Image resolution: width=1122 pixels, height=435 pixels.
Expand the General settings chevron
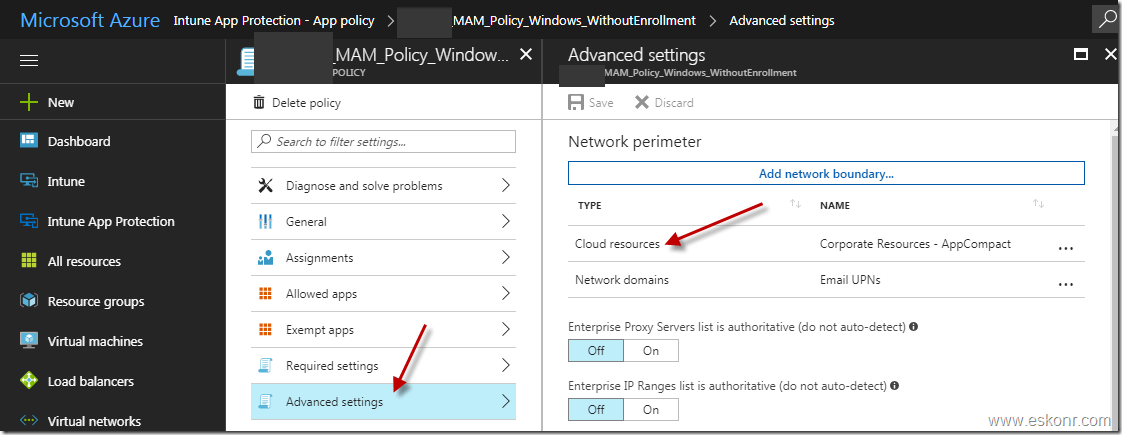point(506,221)
